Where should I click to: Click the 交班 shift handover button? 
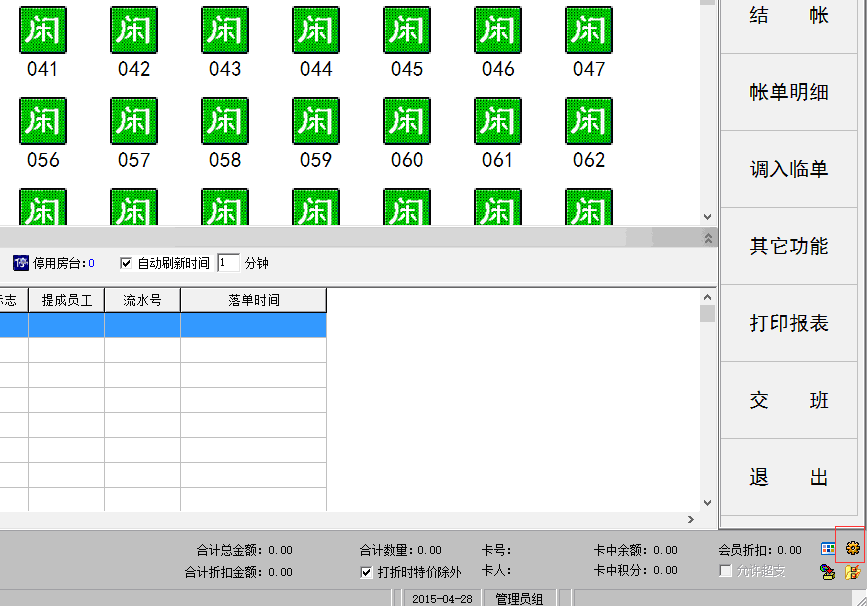click(789, 400)
